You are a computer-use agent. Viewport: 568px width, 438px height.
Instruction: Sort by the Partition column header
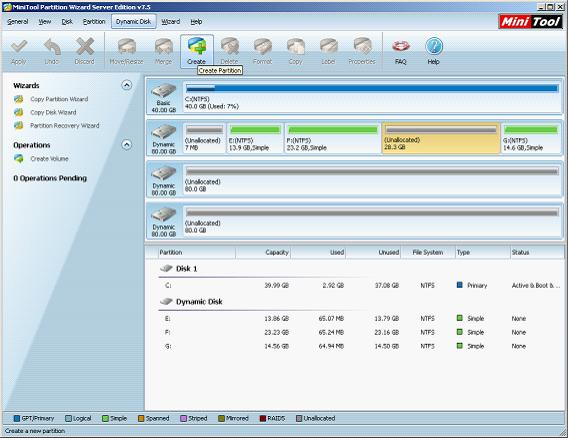coord(197,253)
